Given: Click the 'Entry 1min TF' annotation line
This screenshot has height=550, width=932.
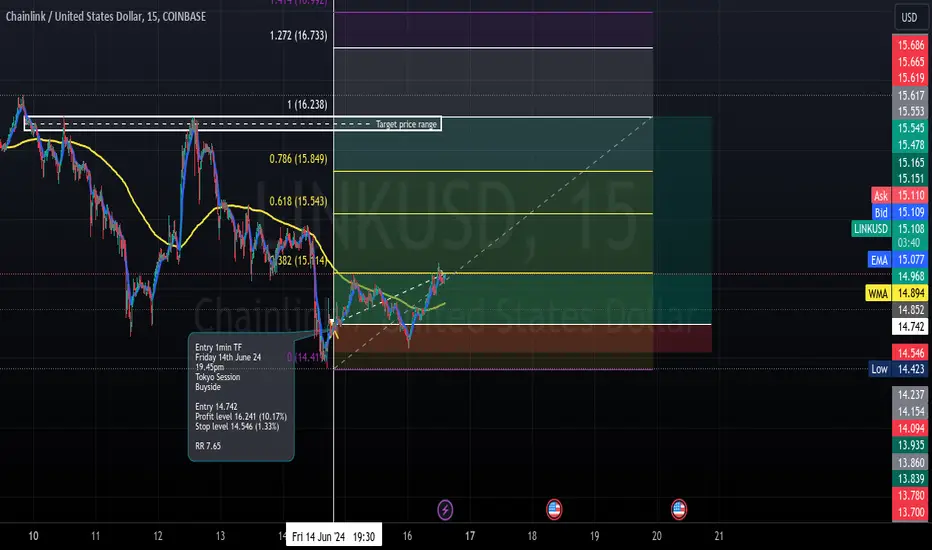Looking at the screenshot, I should pyautogui.click(x=219, y=347).
